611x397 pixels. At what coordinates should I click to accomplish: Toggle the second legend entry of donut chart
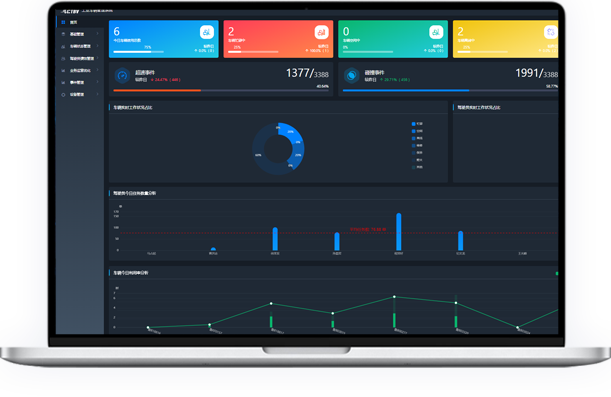click(417, 131)
